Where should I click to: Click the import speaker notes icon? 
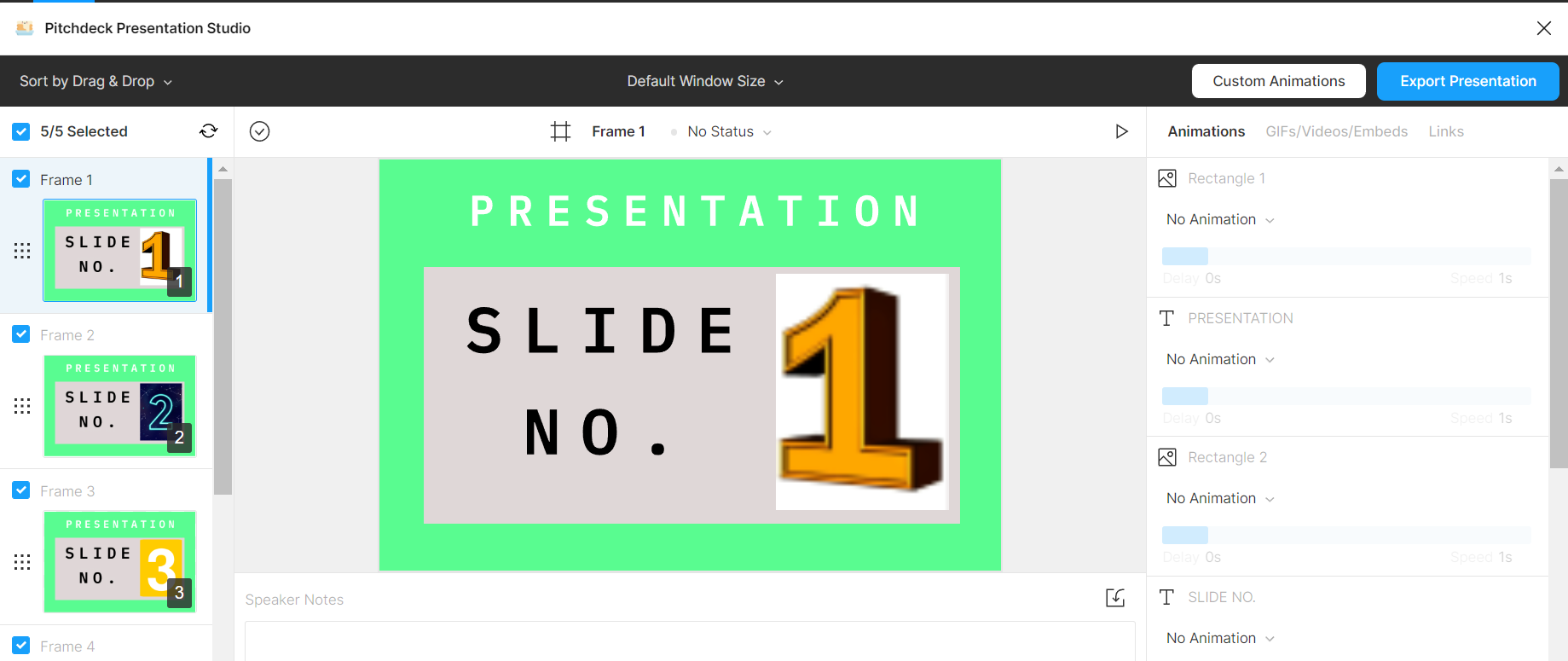click(1115, 598)
